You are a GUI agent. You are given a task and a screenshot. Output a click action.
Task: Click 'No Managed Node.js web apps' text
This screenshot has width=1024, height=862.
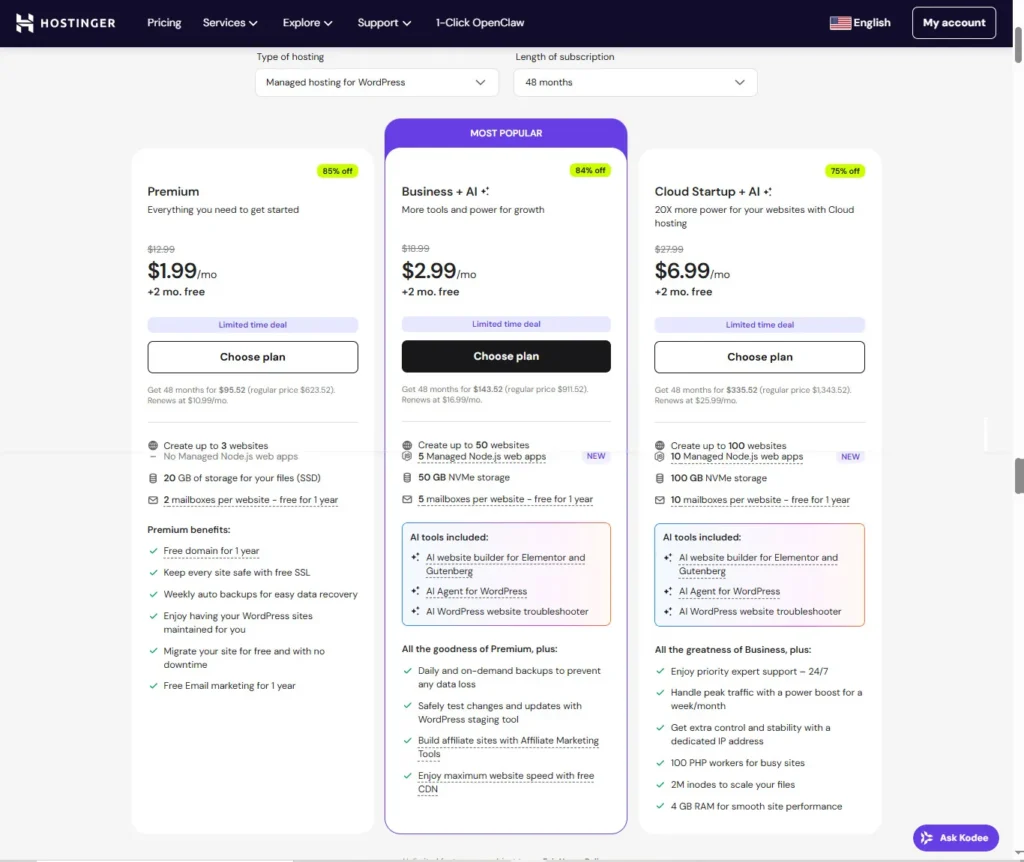[x=231, y=456]
